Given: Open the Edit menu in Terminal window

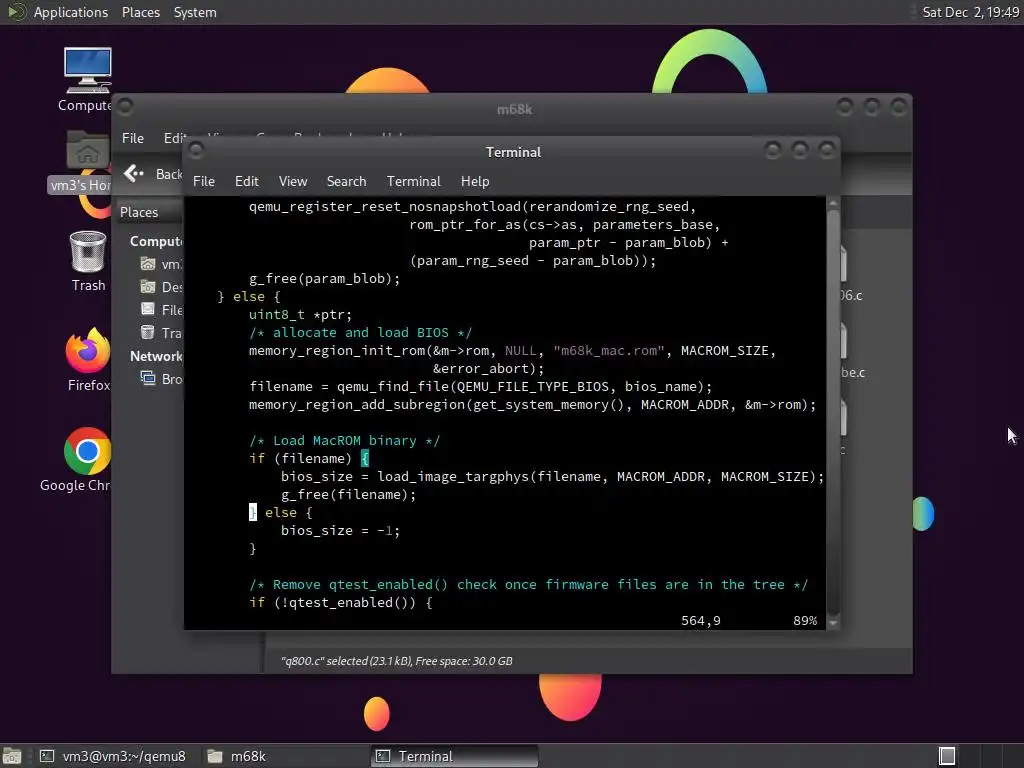Looking at the screenshot, I should pyautogui.click(x=246, y=182).
